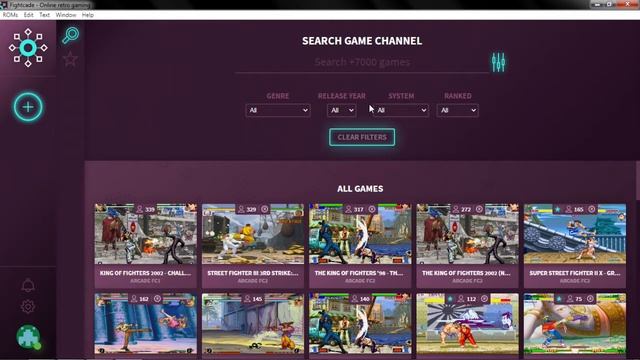Screen dimensions: 640x360
Task: Open Street Fighter III 3rd Strike thumbnail
Action: [x=253, y=234]
